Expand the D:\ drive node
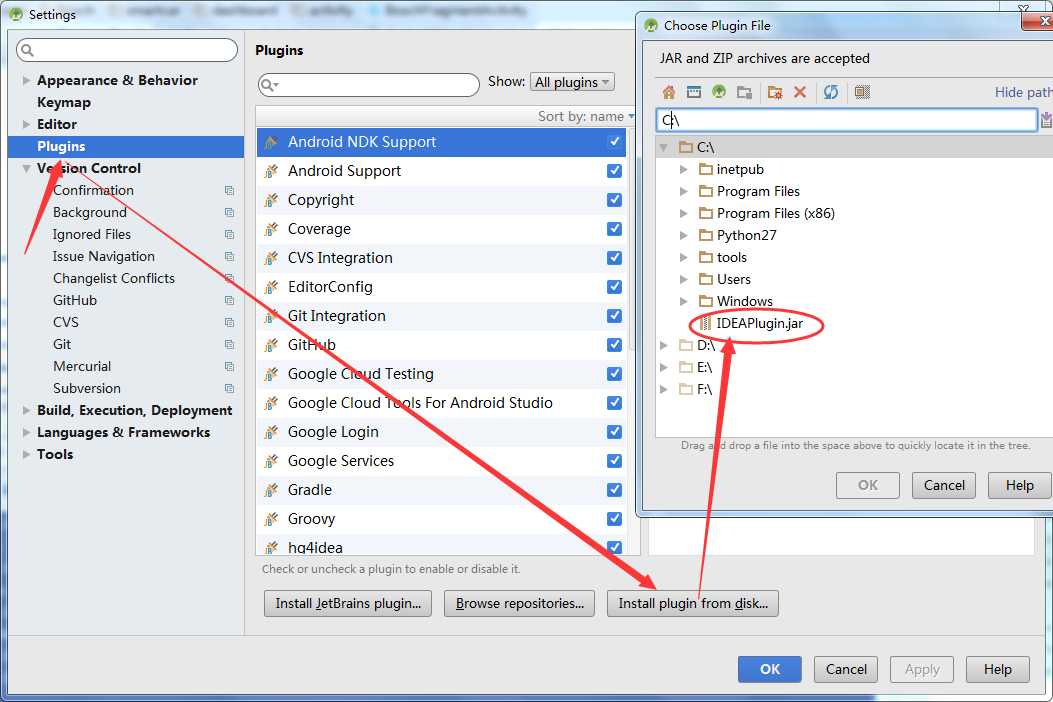 (664, 345)
